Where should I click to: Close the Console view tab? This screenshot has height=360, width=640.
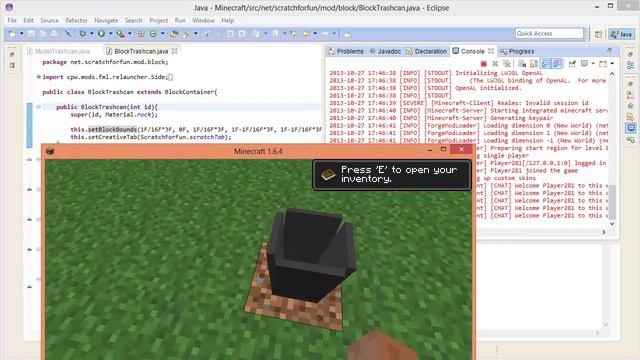(491, 51)
